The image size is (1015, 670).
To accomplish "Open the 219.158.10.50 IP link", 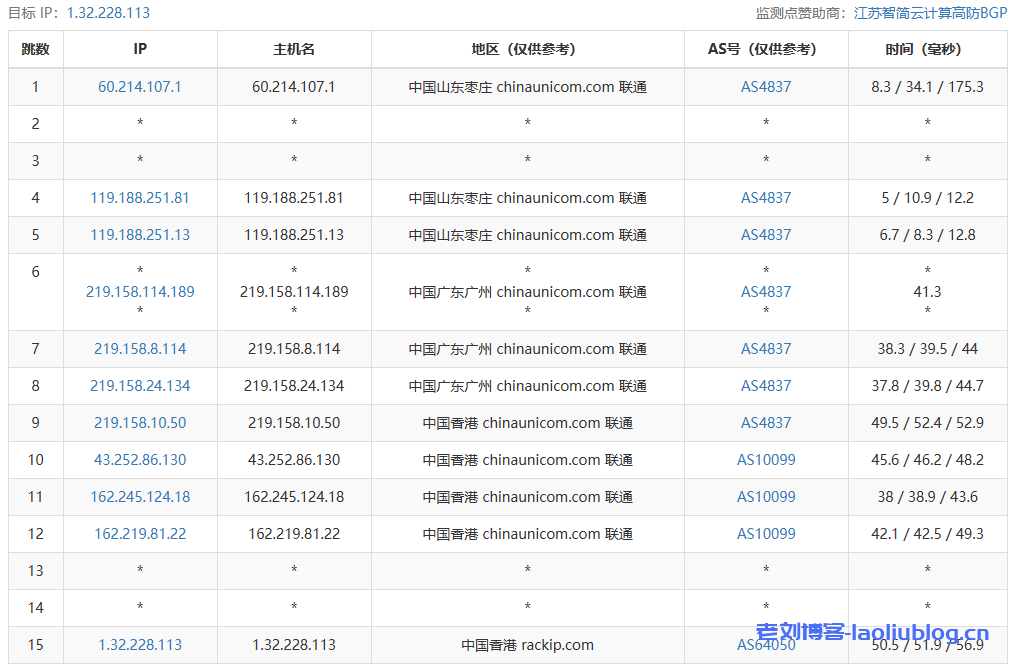I will [x=140, y=423].
